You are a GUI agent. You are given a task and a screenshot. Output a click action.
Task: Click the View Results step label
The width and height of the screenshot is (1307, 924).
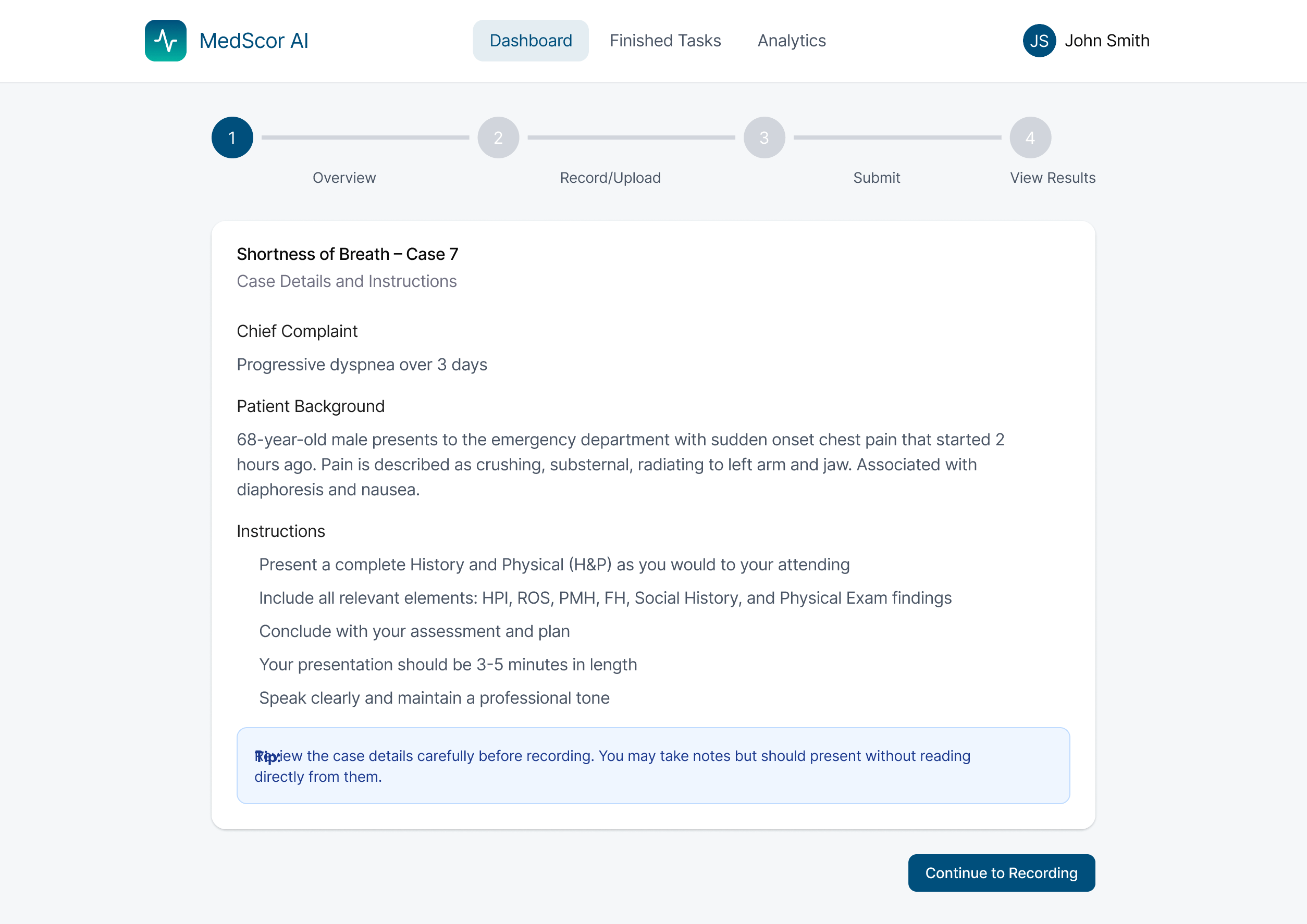(x=1053, y=178)
